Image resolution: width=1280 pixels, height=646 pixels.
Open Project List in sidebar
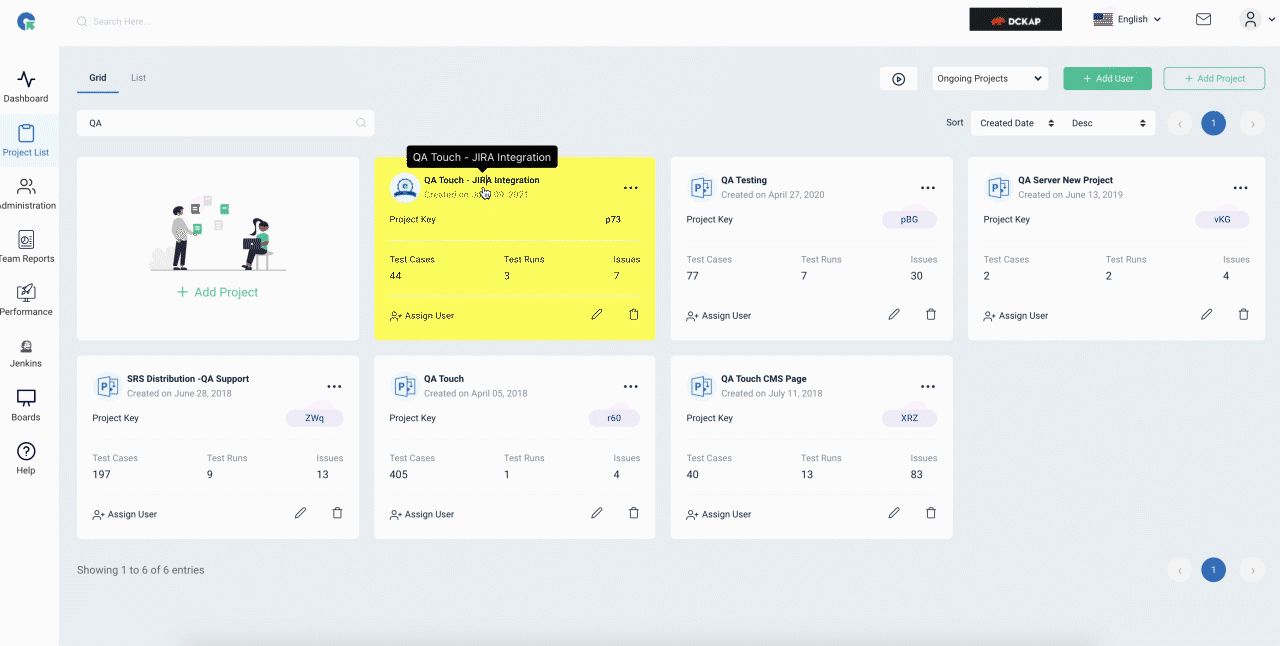26,141
